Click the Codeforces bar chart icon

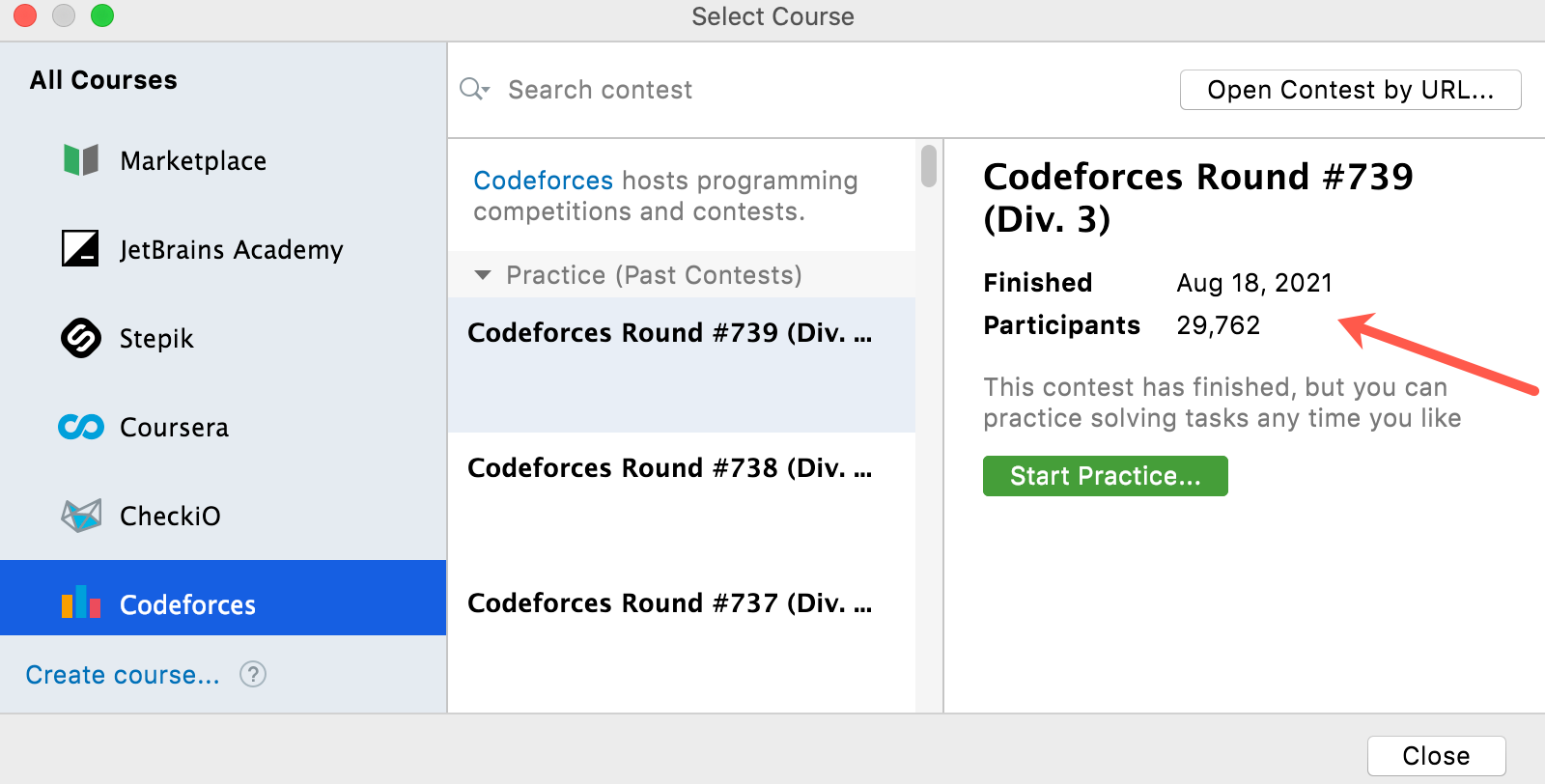81,603
